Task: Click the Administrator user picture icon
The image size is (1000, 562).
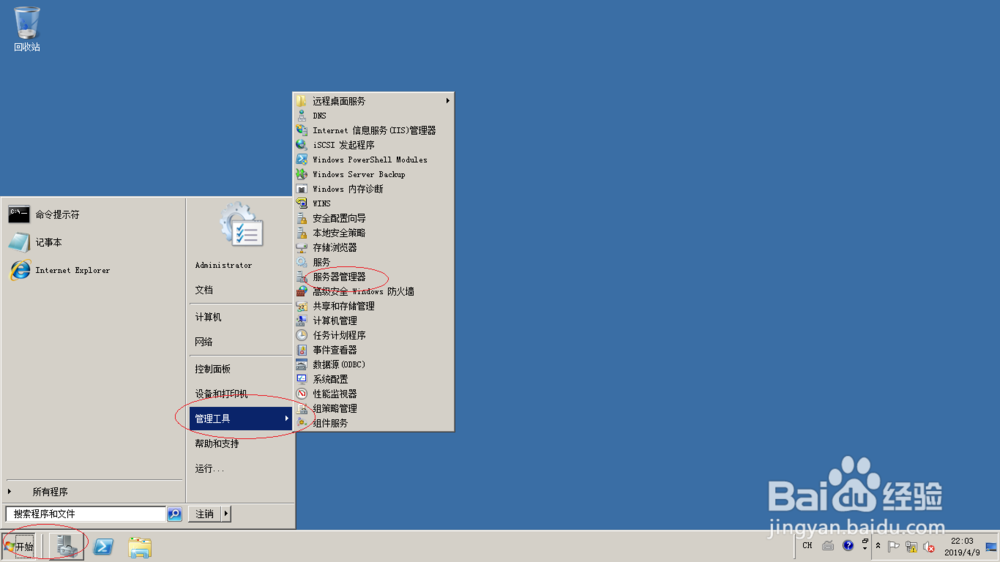Action: 241,225
